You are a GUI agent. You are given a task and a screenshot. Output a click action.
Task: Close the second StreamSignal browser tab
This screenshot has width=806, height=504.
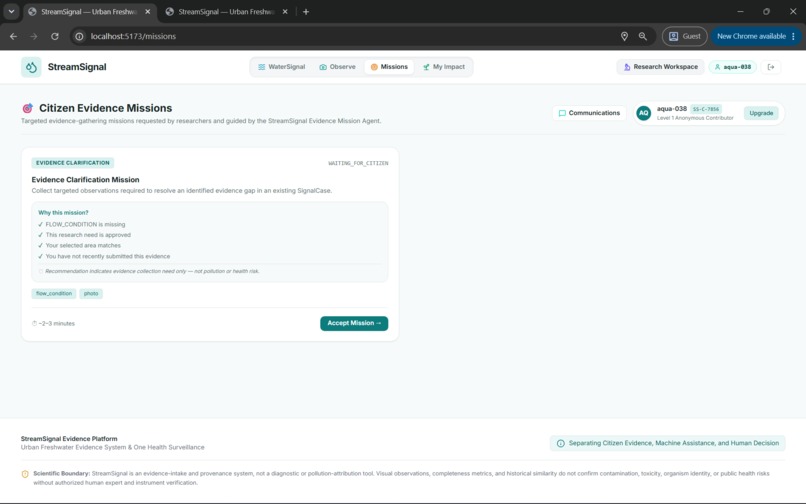pyautogui.click(x=285, y=11)
